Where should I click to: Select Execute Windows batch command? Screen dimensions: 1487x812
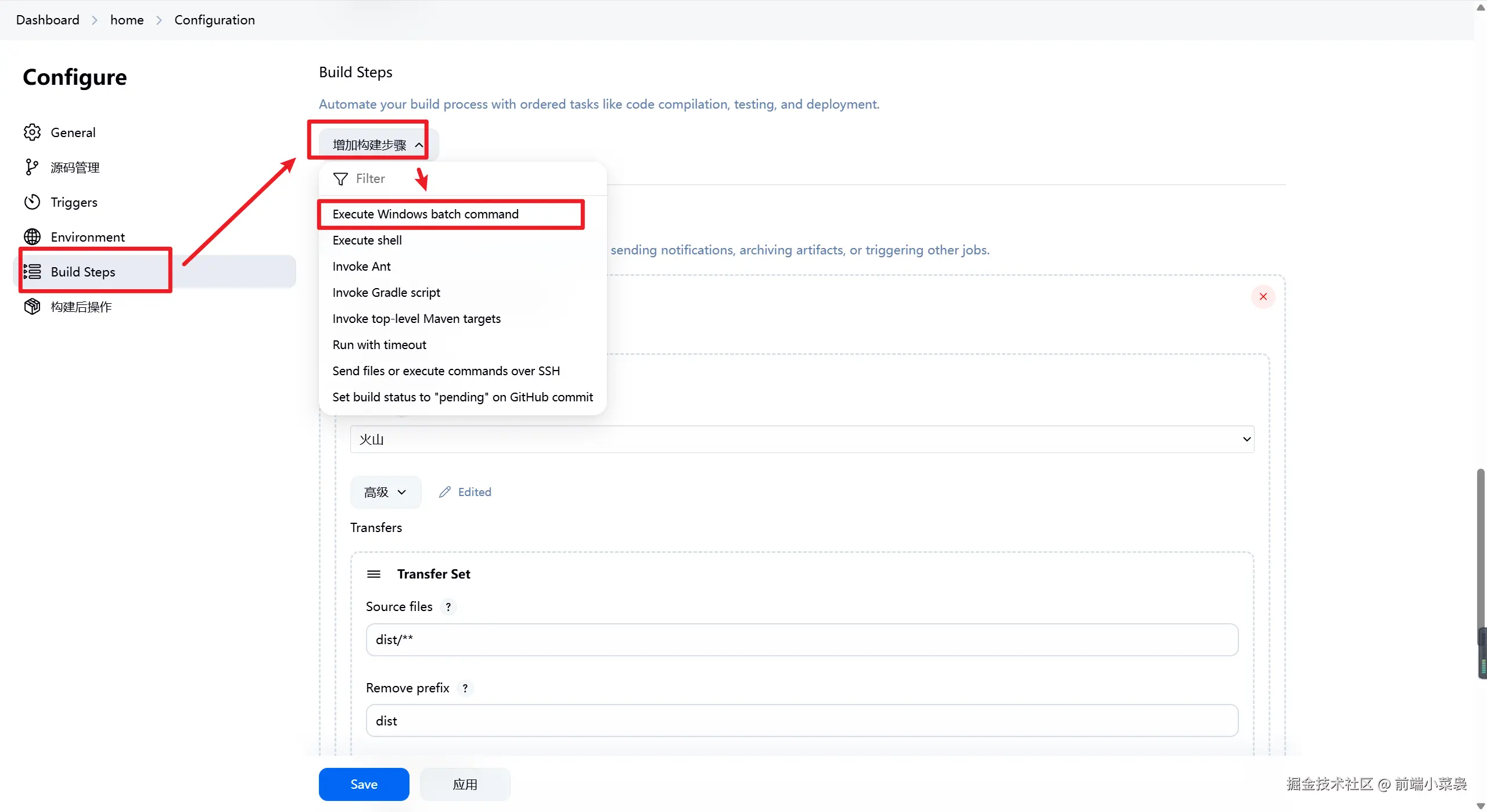pos(425,214)
